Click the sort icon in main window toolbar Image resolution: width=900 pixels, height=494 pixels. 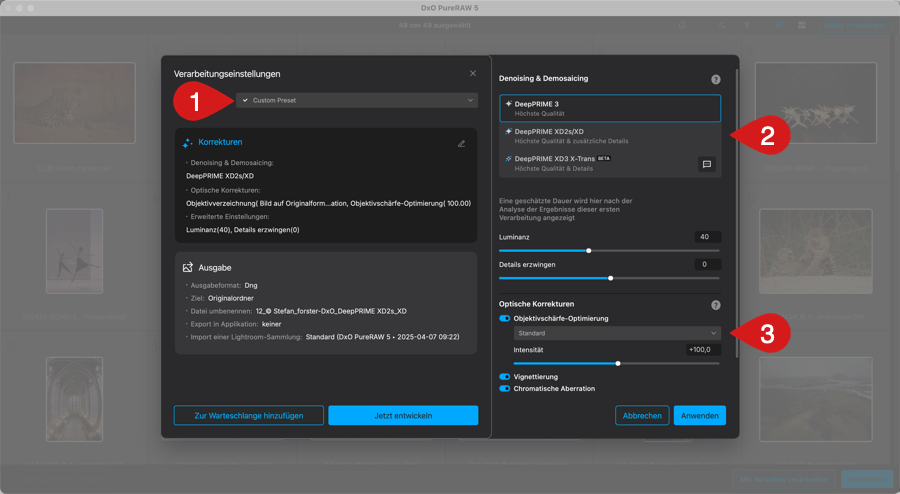coord(721,25)
